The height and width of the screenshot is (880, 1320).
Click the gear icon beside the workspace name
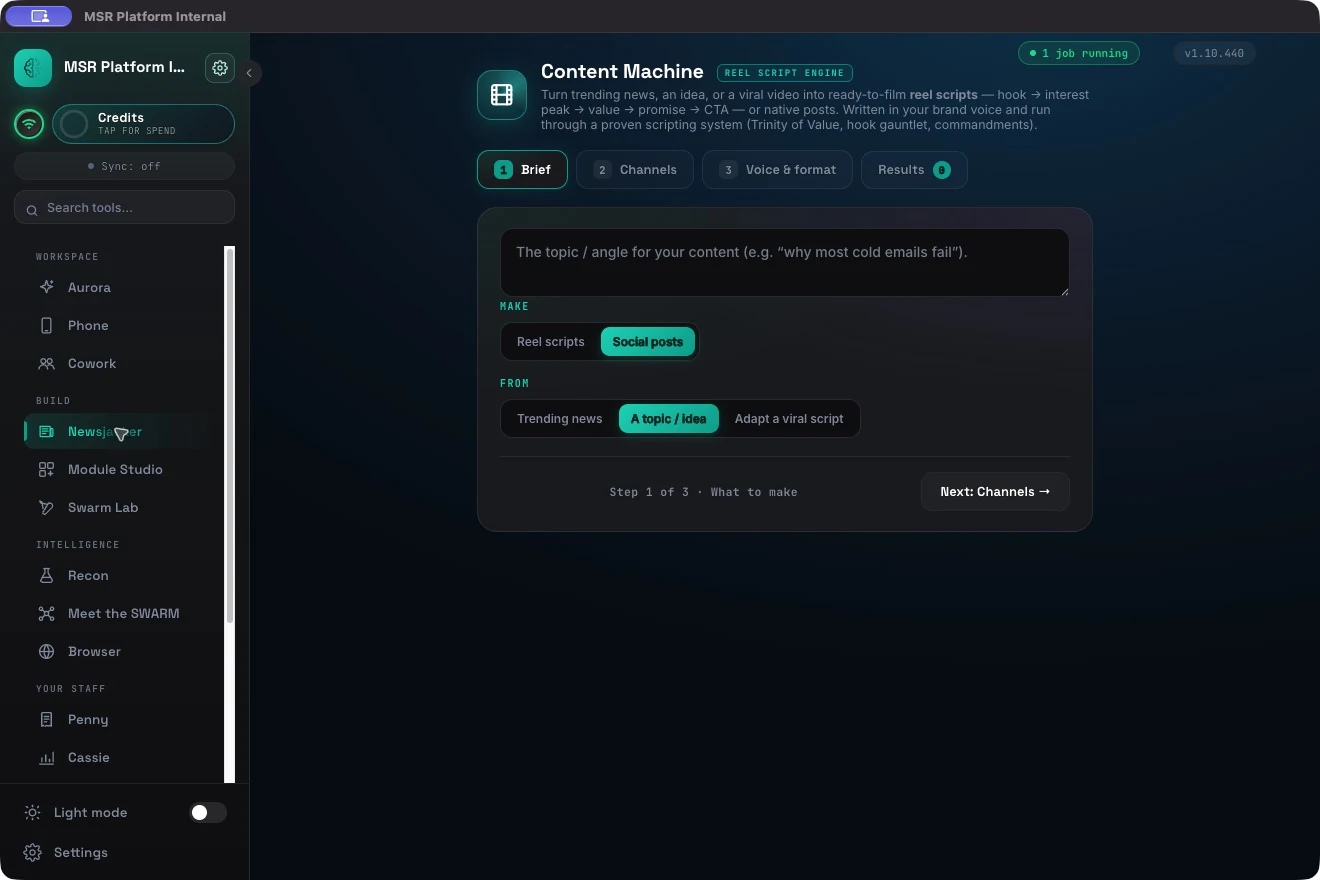click(220, 68)
